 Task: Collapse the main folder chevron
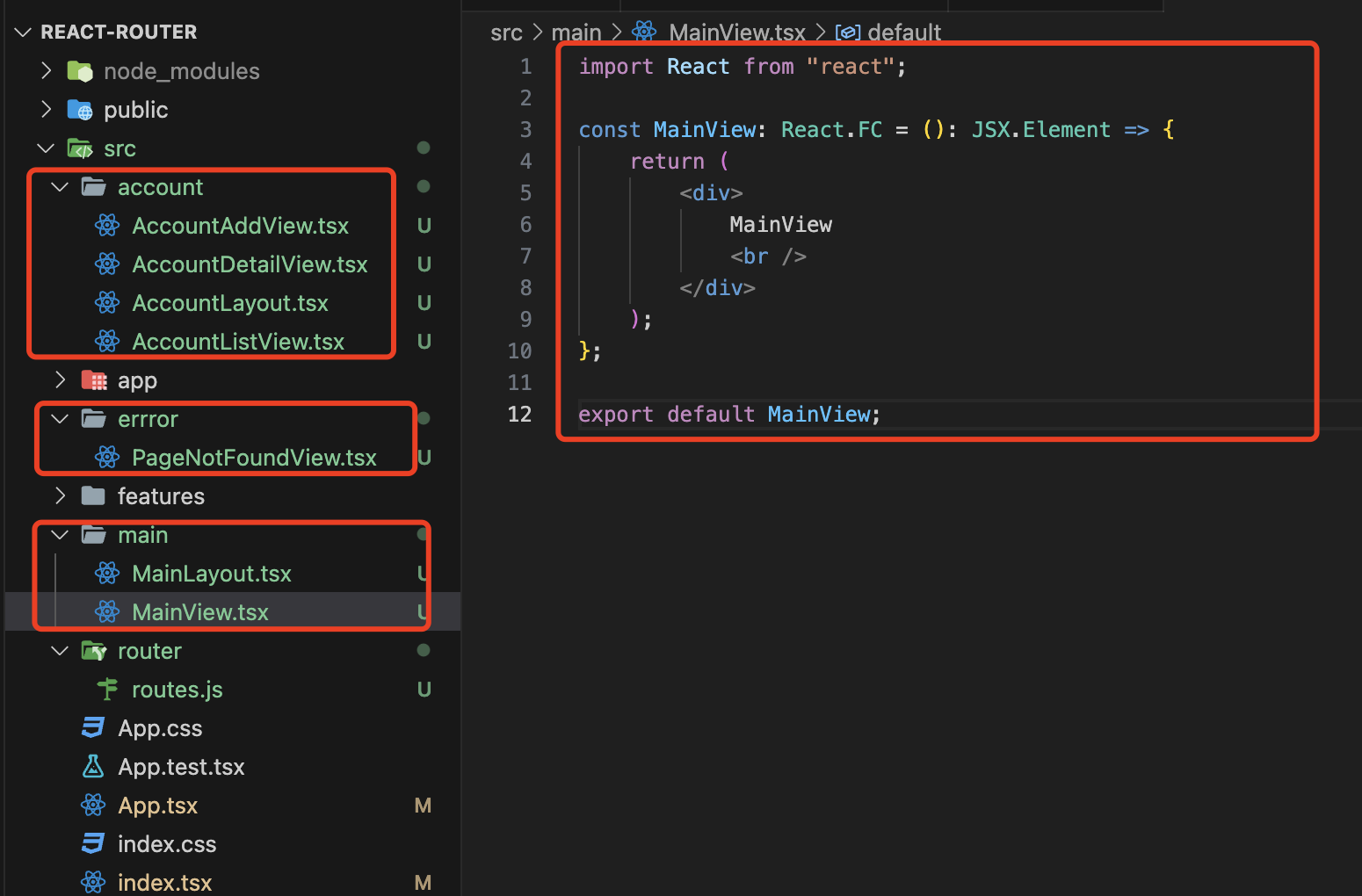(60, 534)
